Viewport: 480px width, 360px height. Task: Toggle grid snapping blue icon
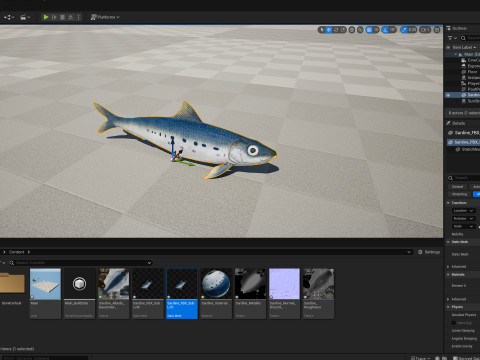[x=369, y=30]
